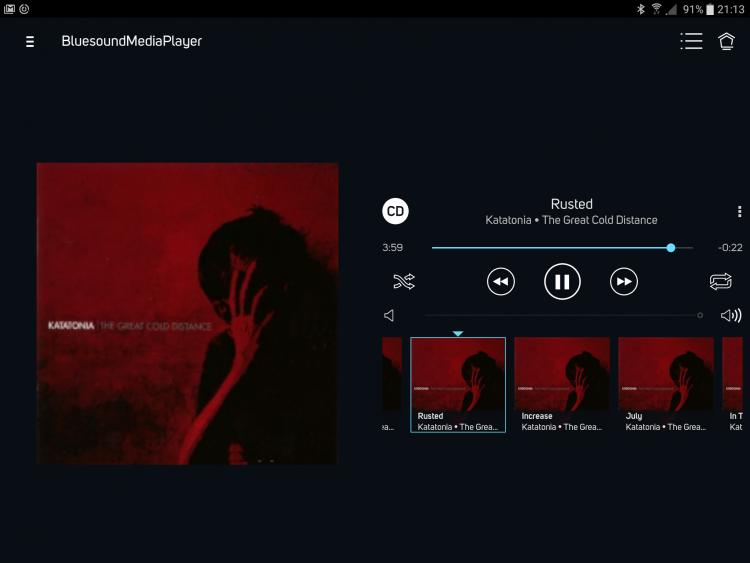Click the remaining time -0:22
Viewport: 750px width, 563px height.
(x=730, y=248)
